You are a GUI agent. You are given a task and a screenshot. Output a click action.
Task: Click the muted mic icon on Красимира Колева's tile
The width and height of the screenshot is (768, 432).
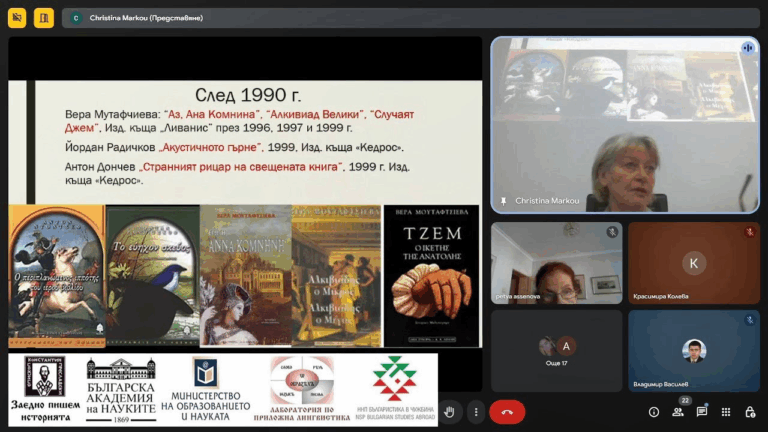(x=748, y=232)
